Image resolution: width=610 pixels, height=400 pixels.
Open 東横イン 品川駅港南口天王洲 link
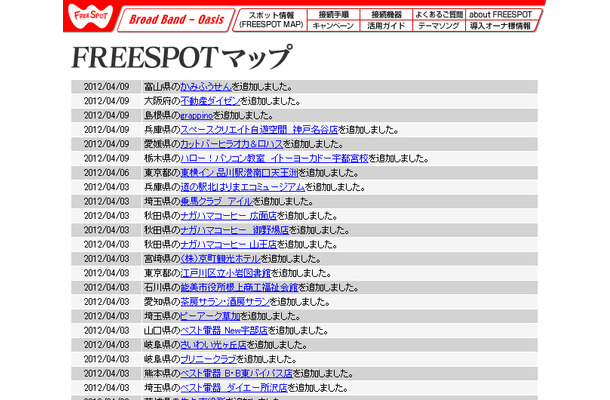pos(239,173)
